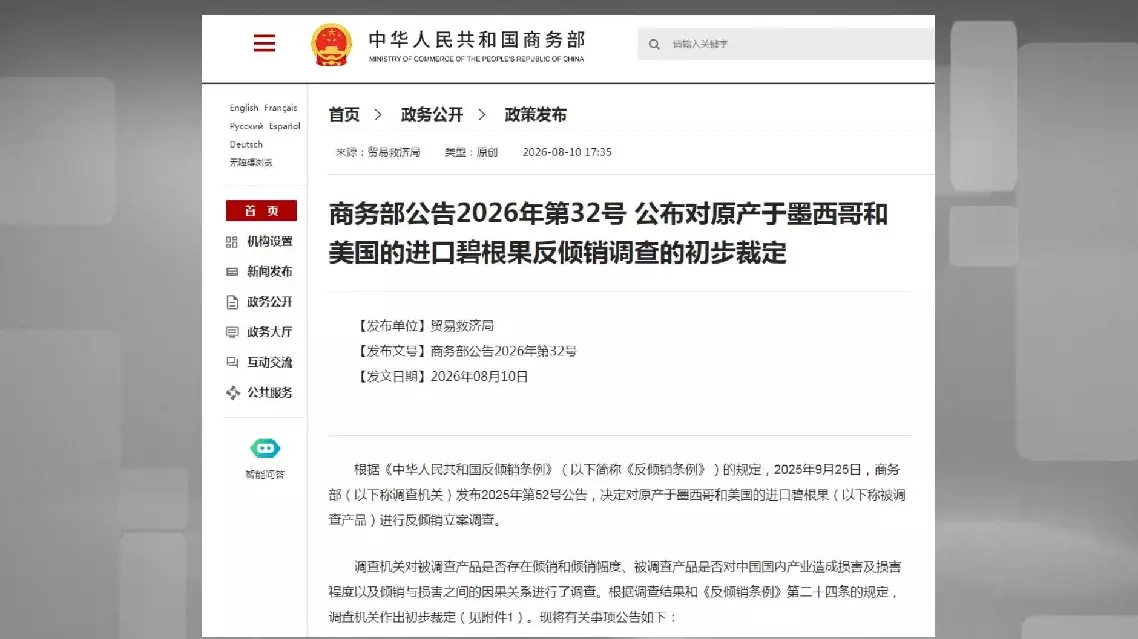Switch language to Español
Screen dimensions: 1138x639
coord(284,126)
